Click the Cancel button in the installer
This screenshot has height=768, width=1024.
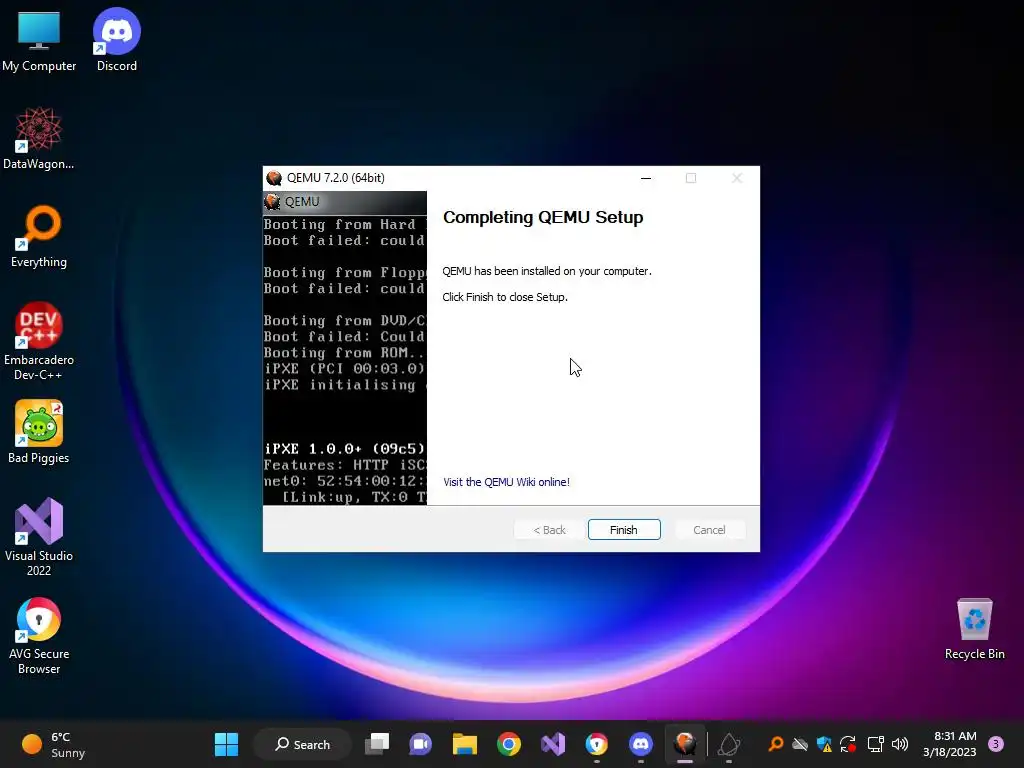[x=709, y=530]
